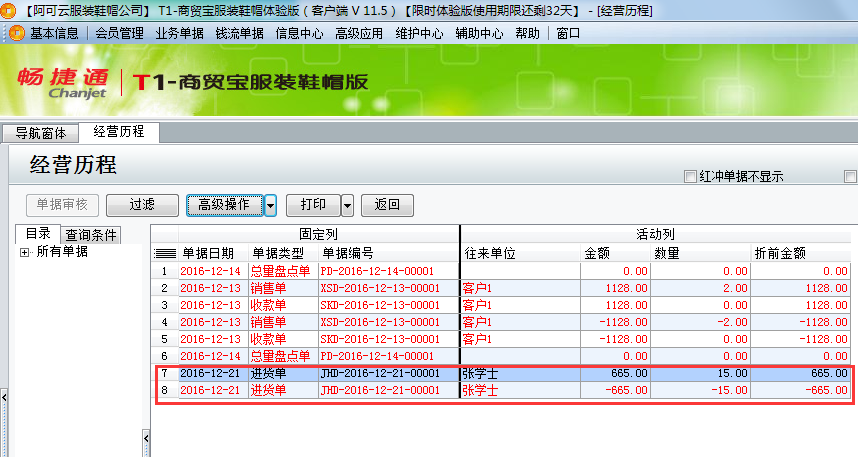858x457 pixels.
Task: Click row 4 amount -1128.00 in 金额 column
Action: [616, 322]
